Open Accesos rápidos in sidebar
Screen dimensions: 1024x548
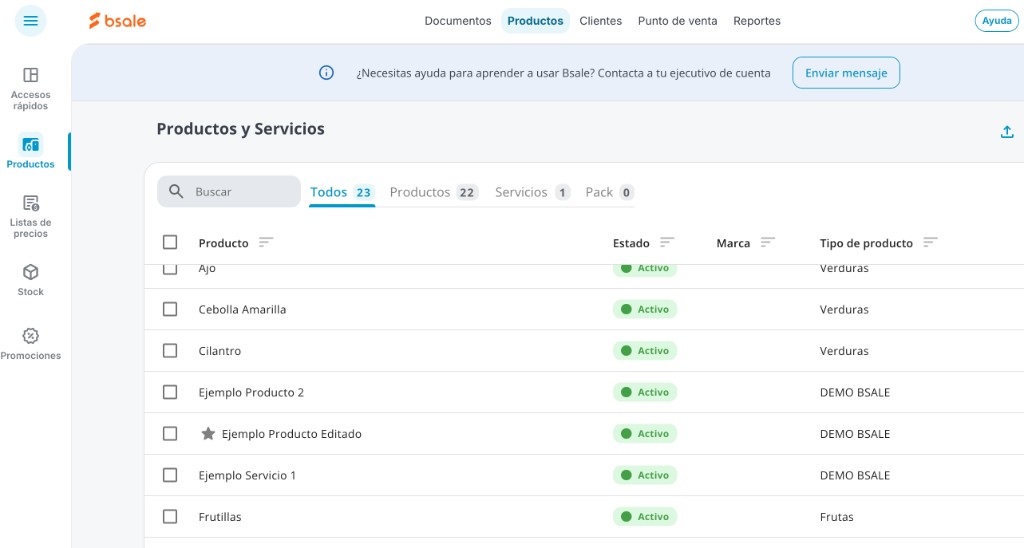pyautogui.click(x=31, y=89)
